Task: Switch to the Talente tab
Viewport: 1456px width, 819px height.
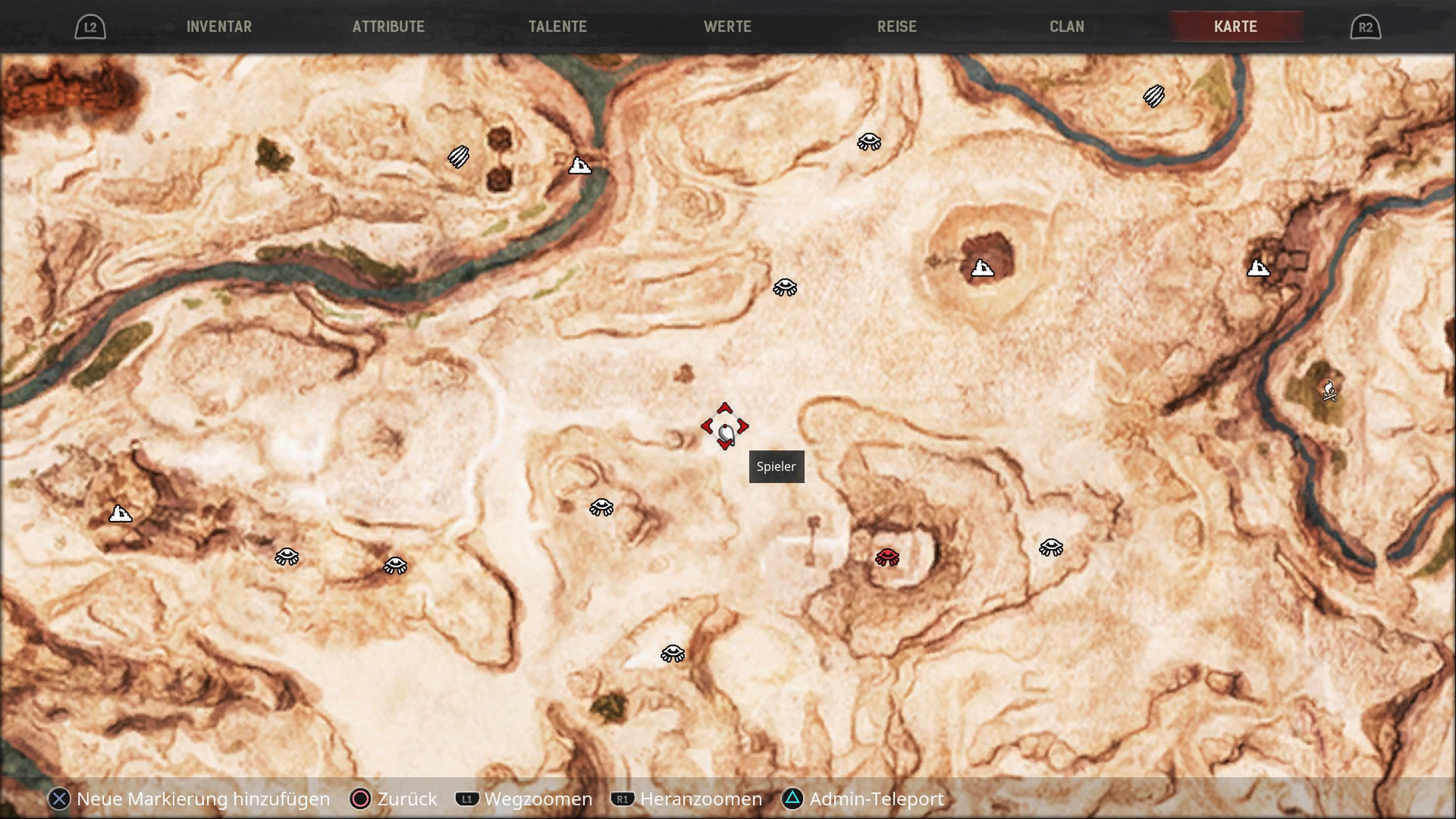Action: pos(557,27)
